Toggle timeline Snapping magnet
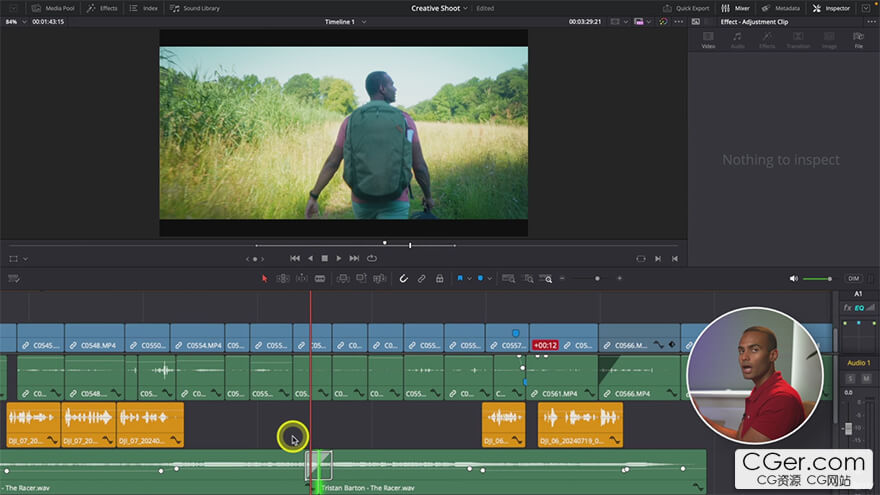Viewport: 880px width, 495px height. [x=404, y=278]
